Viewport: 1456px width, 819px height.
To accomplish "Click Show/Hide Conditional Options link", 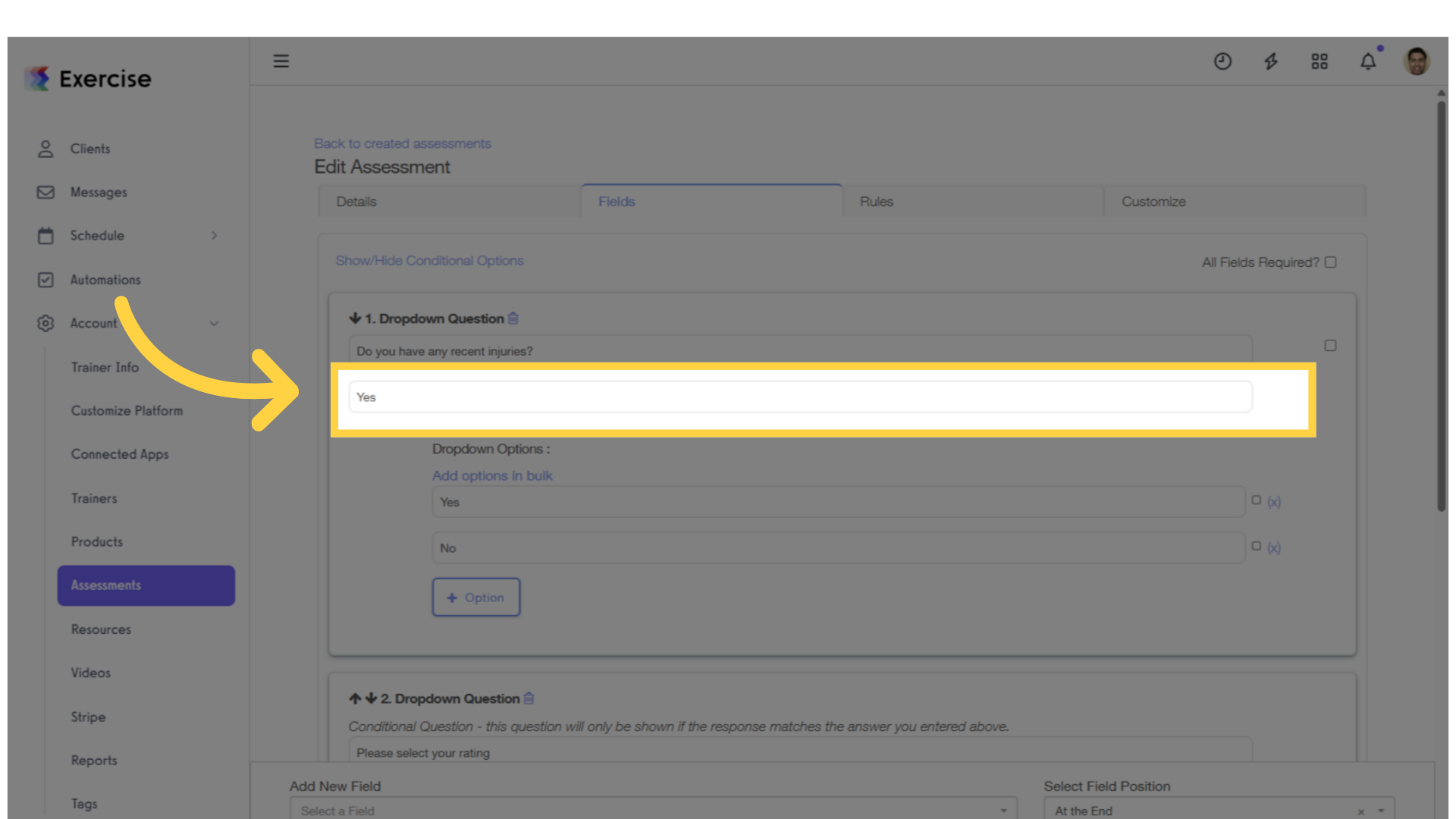I will coord(429,260).
